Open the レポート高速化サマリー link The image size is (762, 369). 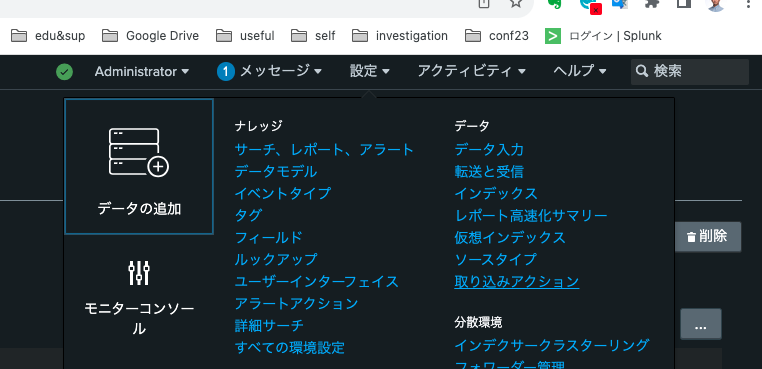point(531,215)
